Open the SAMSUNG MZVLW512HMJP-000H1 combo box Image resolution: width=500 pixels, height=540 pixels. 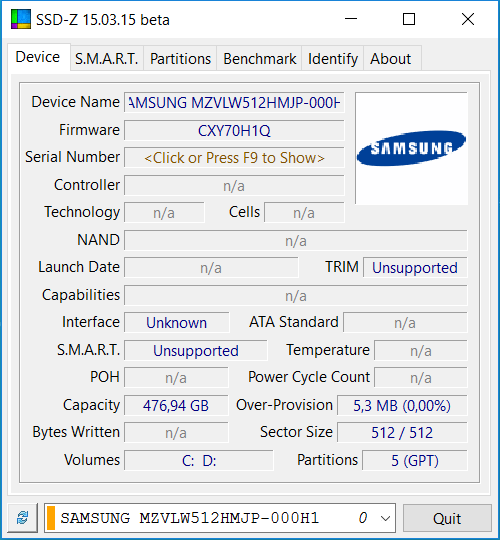(220, 518)
